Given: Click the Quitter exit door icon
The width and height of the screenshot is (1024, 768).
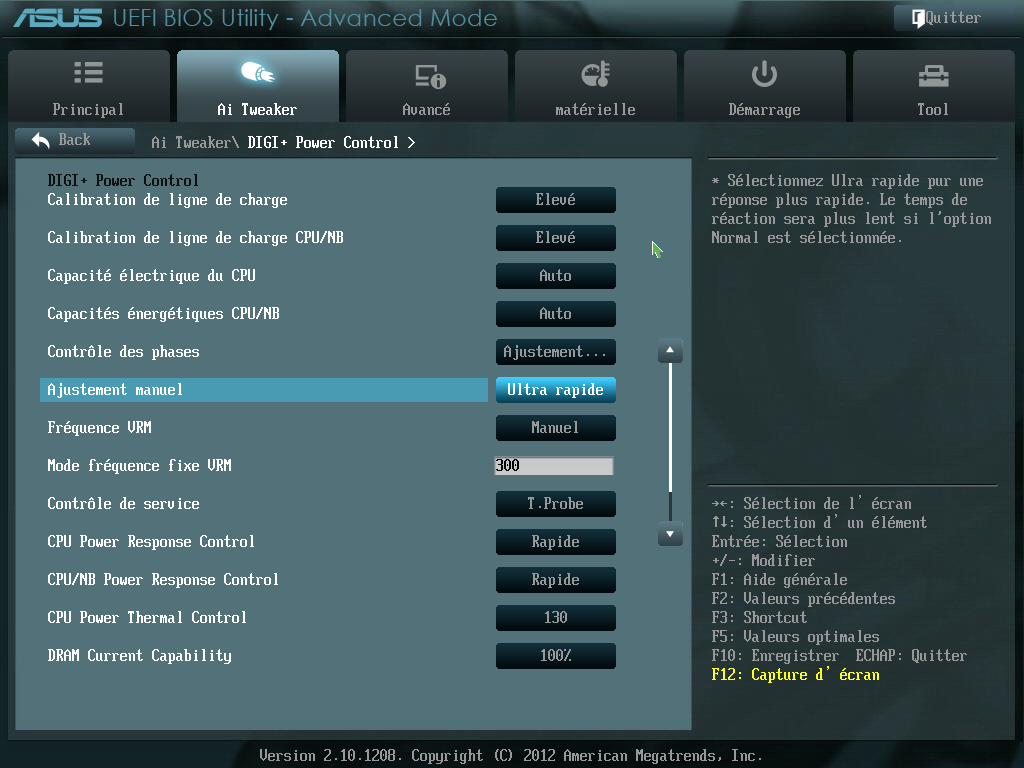Looking at the screenshot, I should click(918, 18).
